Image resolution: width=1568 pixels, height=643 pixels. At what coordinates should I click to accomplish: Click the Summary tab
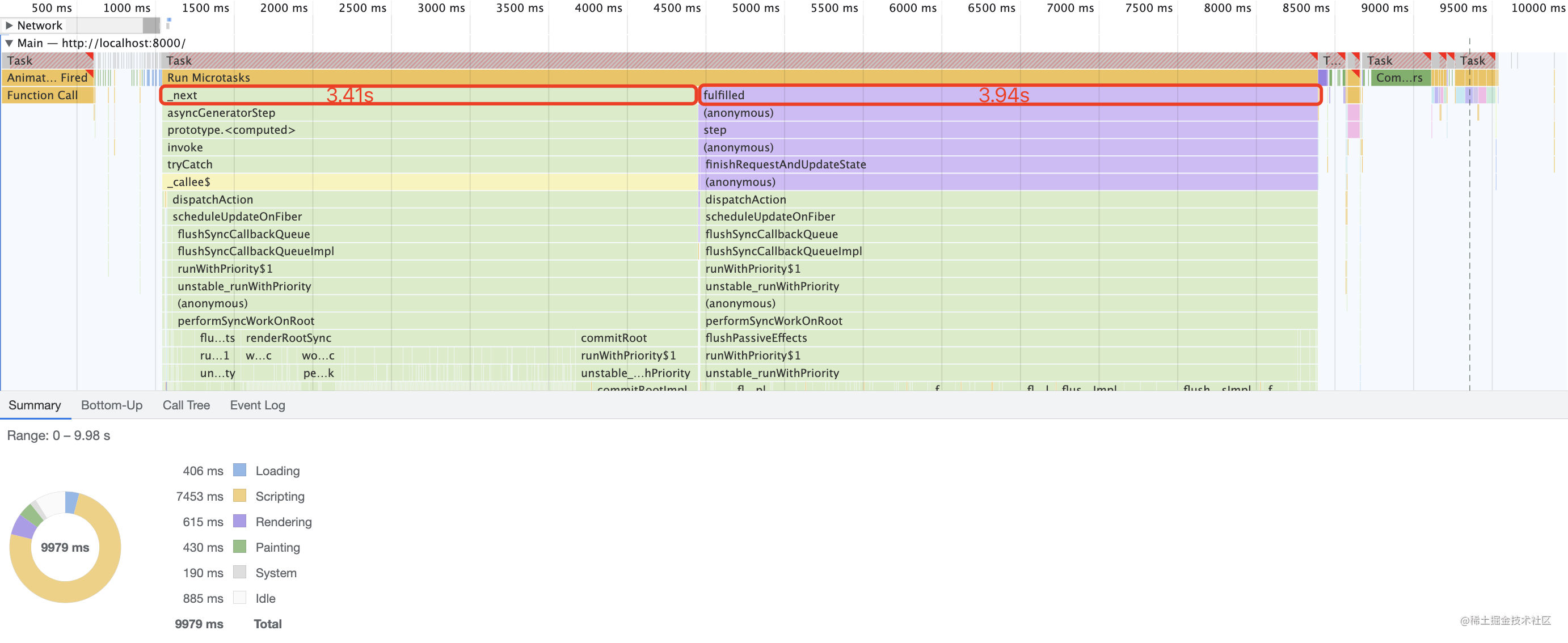click(35, 405)
